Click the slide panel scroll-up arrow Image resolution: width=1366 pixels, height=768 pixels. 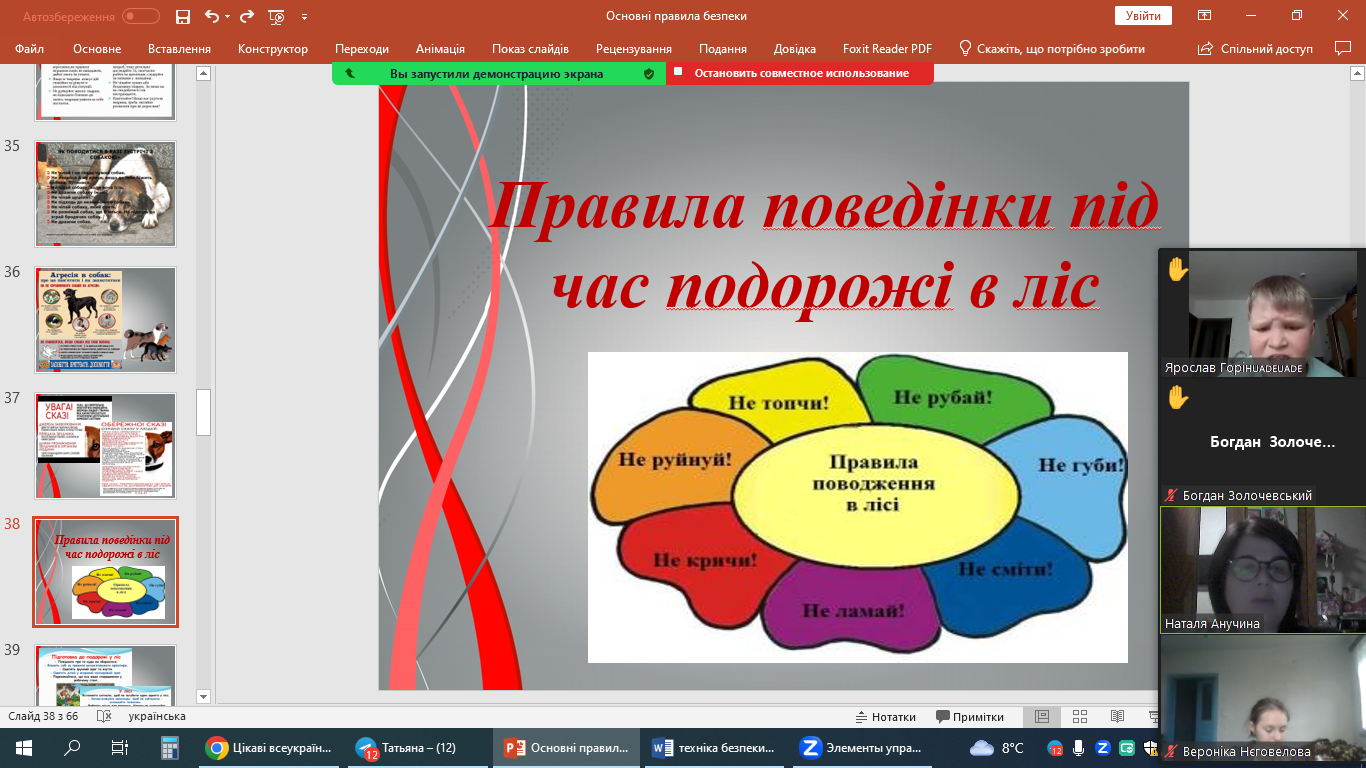pos(204,73)
